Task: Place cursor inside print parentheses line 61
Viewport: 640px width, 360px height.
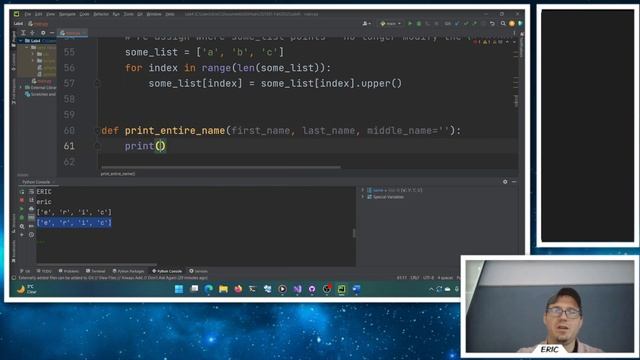Action: pos(161,146)
